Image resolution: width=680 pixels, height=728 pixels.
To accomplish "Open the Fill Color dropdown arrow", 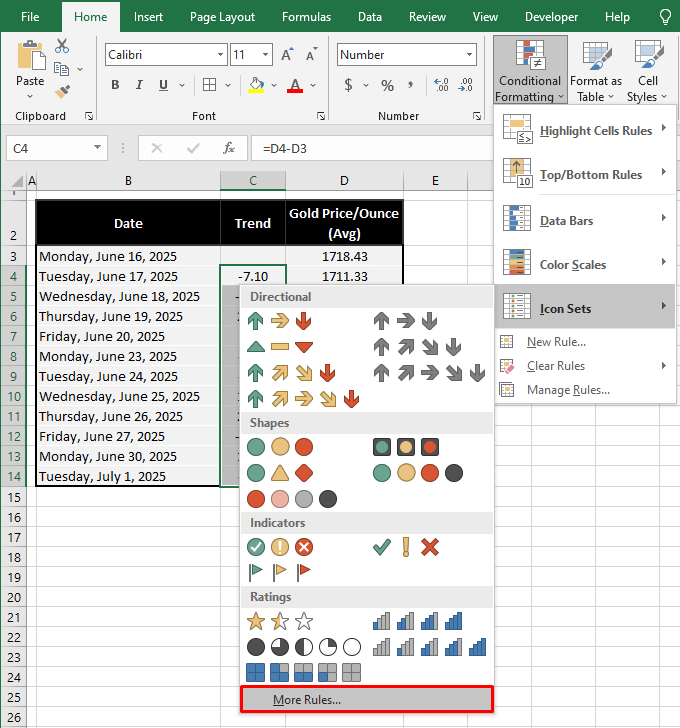I will (274, 85).
